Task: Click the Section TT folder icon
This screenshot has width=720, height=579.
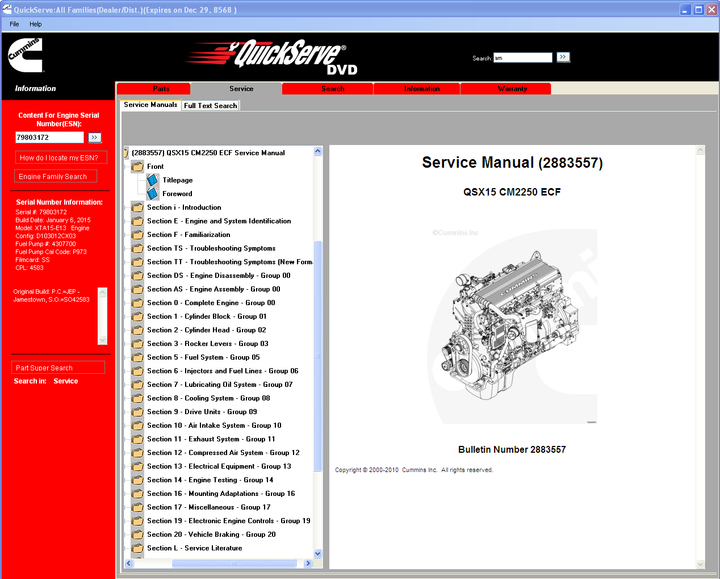Action: [137, 262]
